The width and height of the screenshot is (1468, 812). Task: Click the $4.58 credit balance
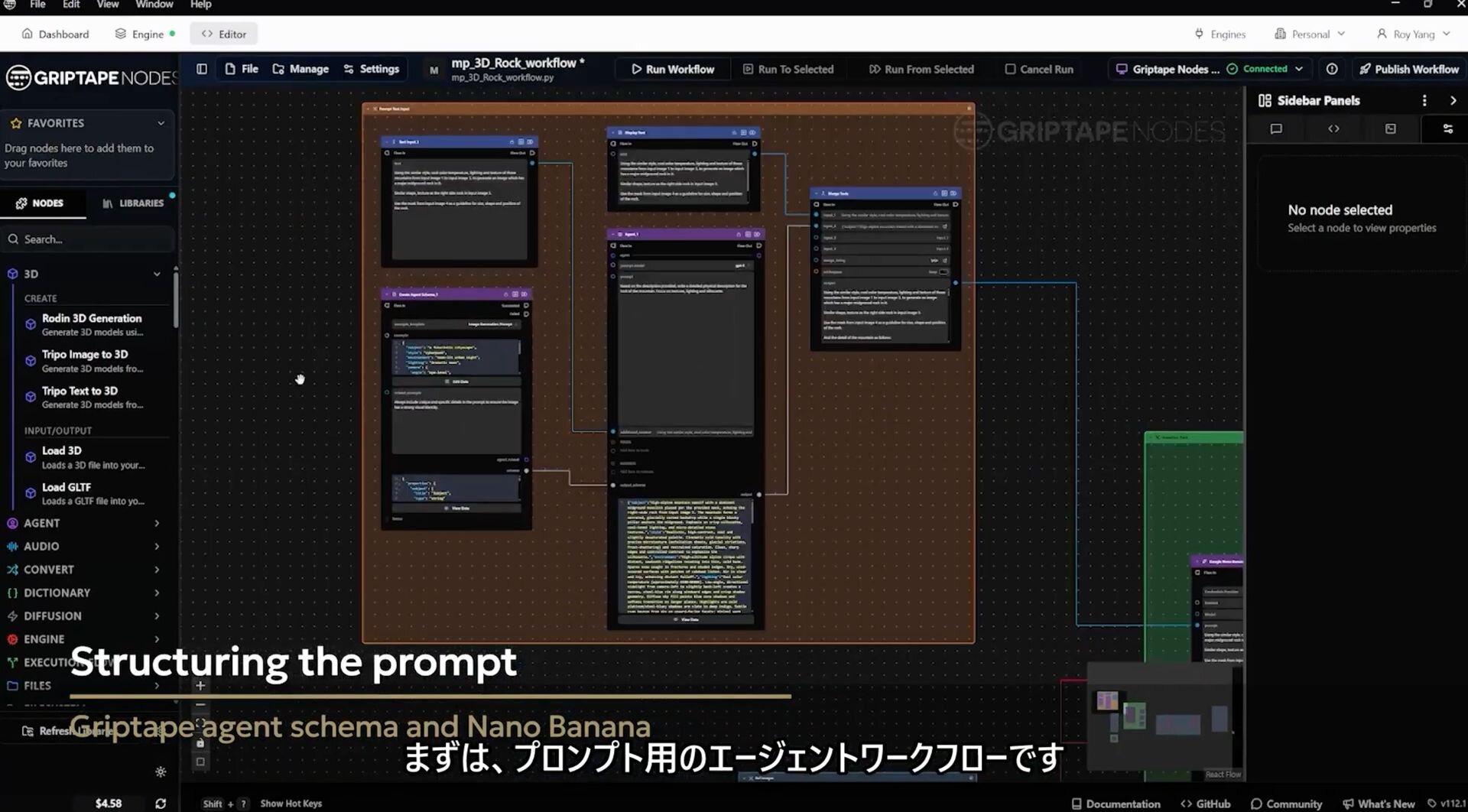109,804
